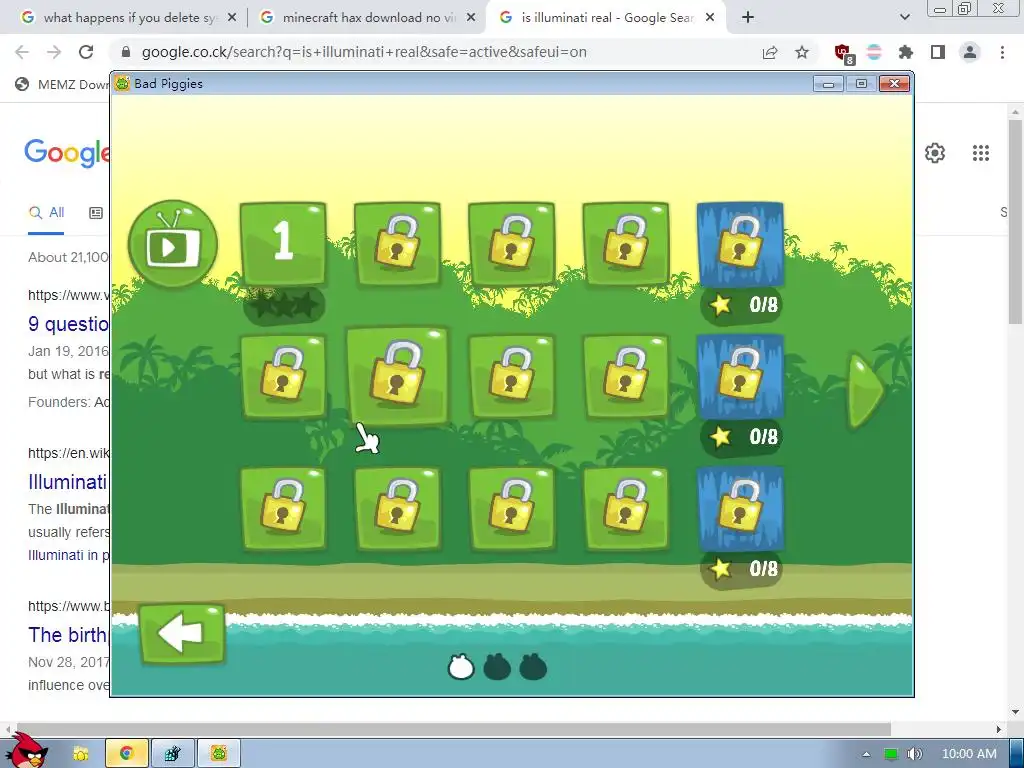The image size is (1024, 768).
Task: Switch to Chrome in the taskbar
Action: click(x=127, y=754)
